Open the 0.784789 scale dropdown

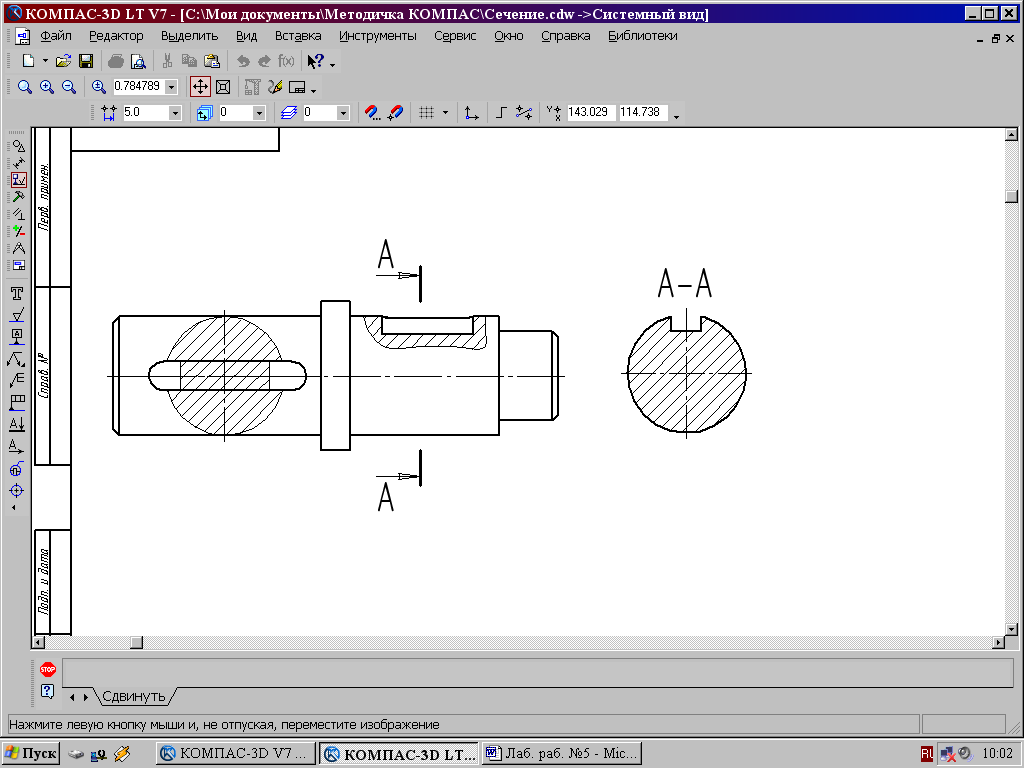click(x=171, y=87)
